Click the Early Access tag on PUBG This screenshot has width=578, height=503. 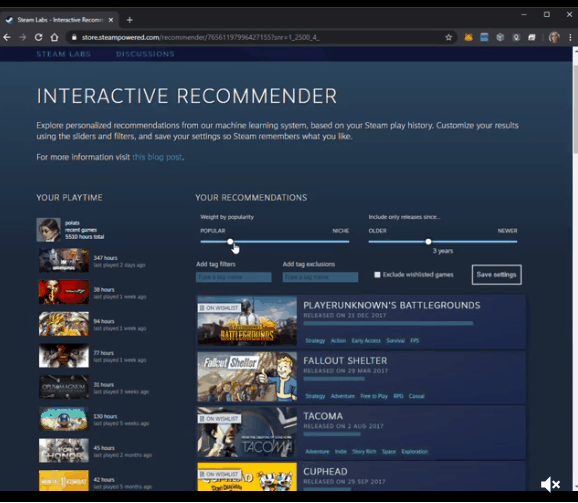[x=366, y=340]
